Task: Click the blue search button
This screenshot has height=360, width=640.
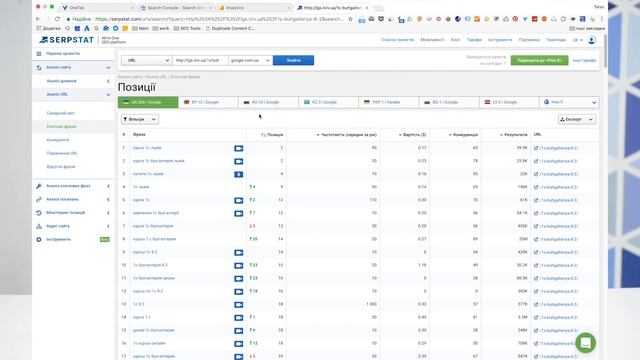Action: (x=293, y=60)
